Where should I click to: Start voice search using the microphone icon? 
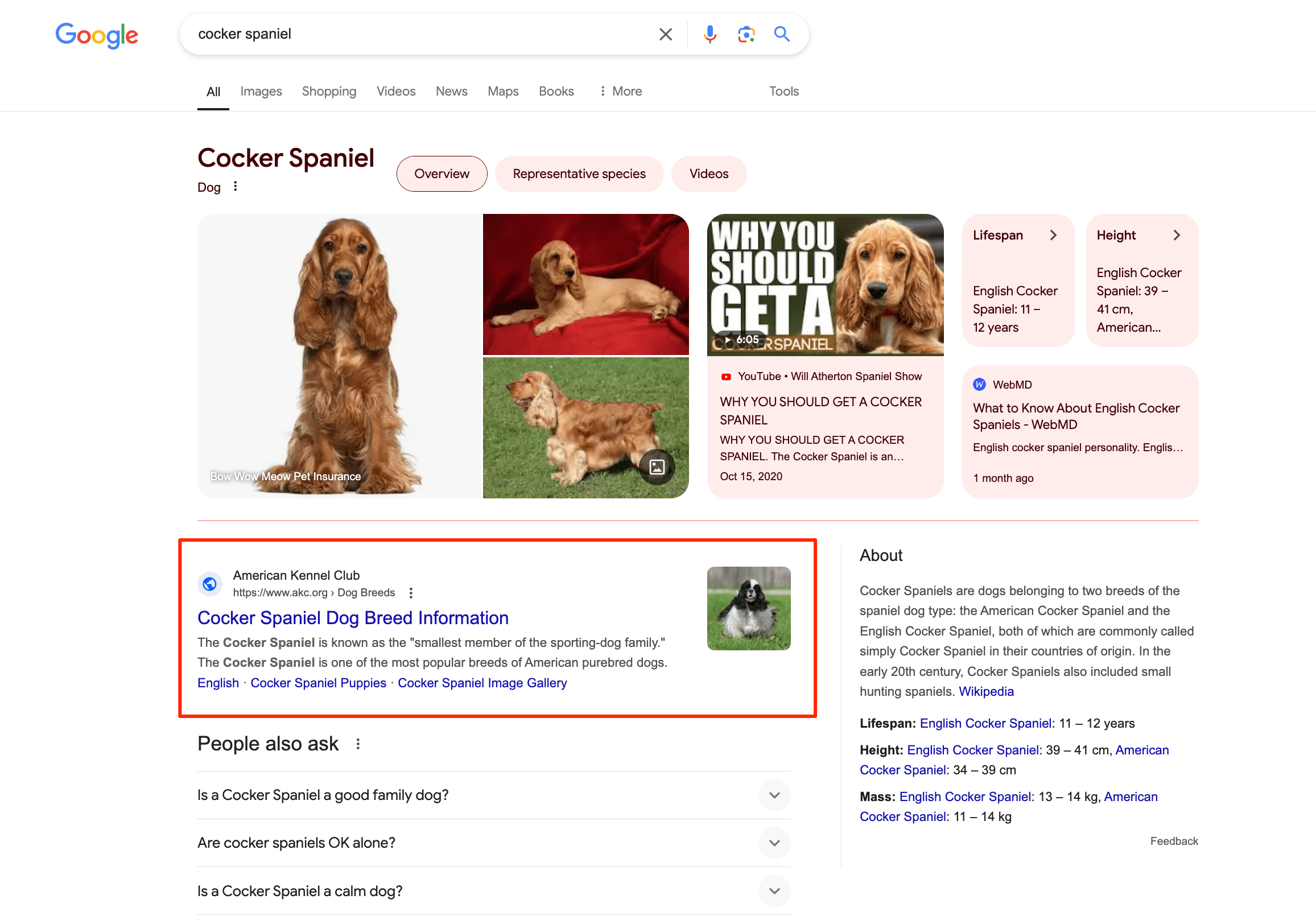[709, 34]
